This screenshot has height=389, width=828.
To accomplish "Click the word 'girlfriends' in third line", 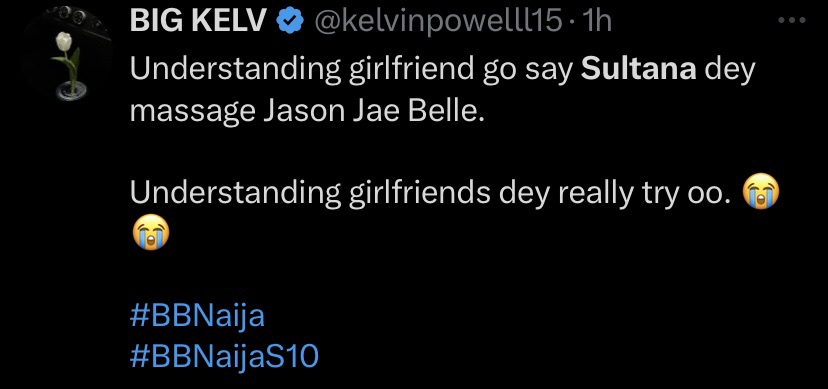I will (x=419, y=195).
